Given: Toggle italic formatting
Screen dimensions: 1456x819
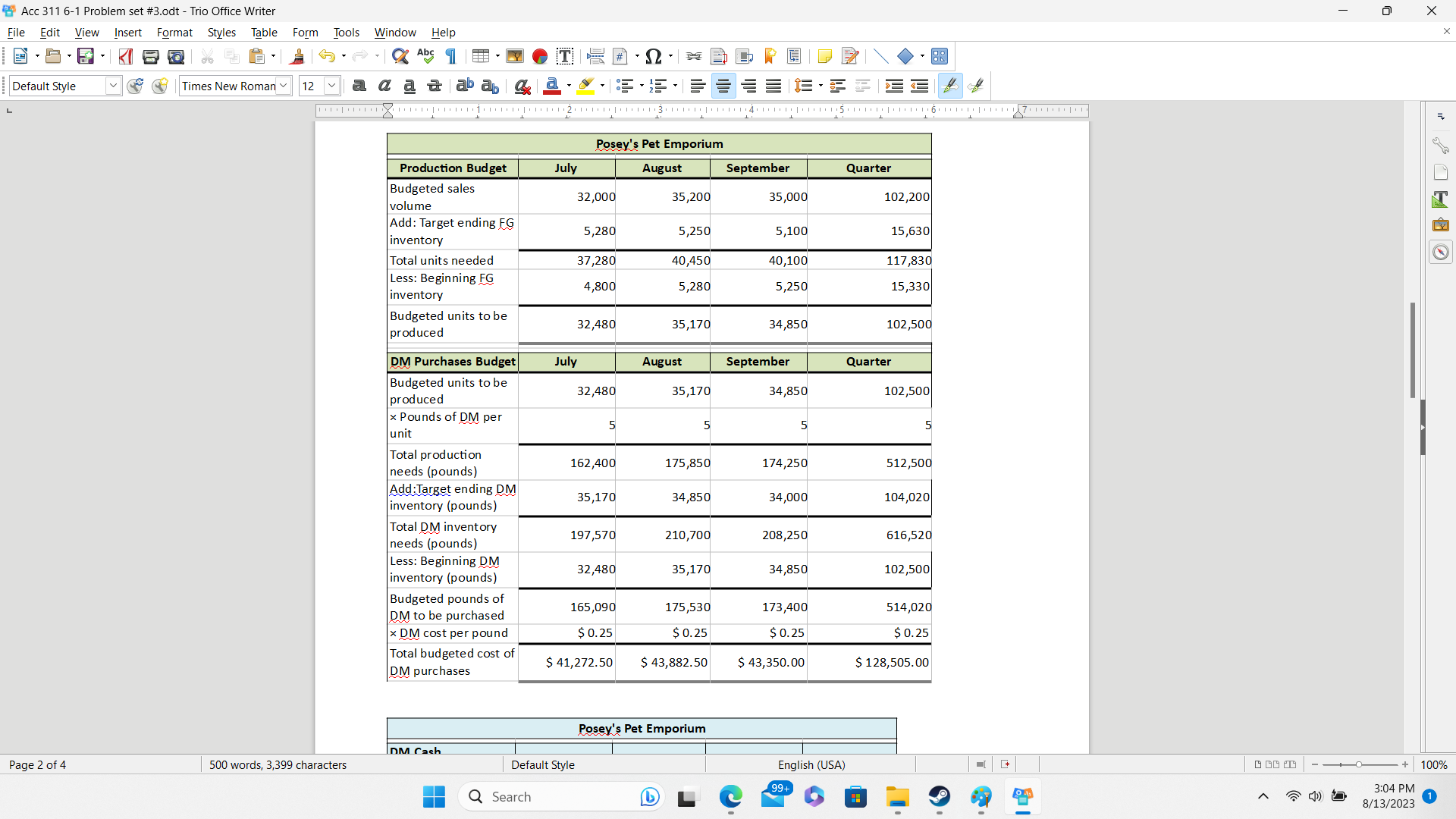Looking at the screenshot, I should (384, 86).
